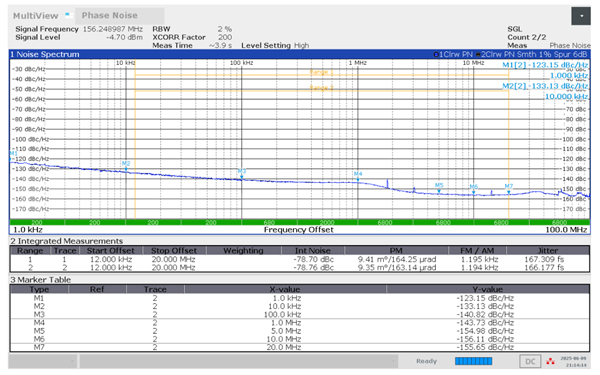This screenshot has width=600, height=375.
Task: Select the M3 row in Marker Table
Action: [x=300, y=315]
